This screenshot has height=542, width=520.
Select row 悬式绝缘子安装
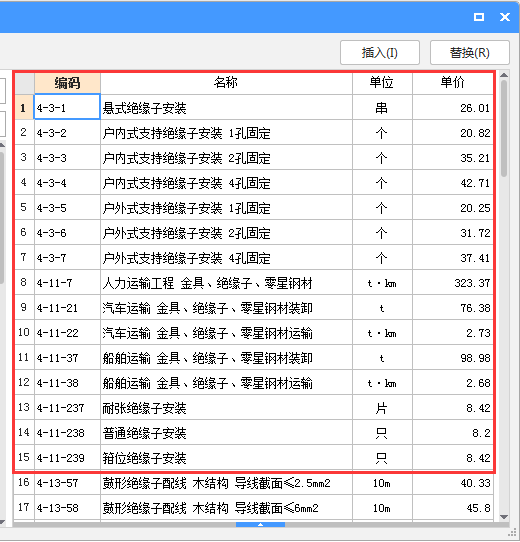(254, 107)
